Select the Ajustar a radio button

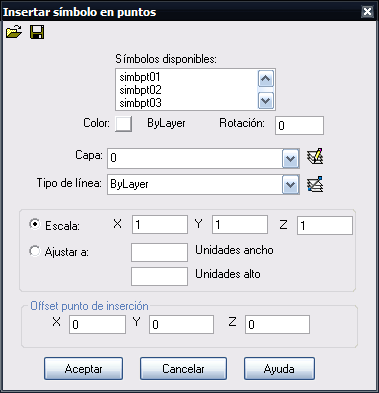34,251
